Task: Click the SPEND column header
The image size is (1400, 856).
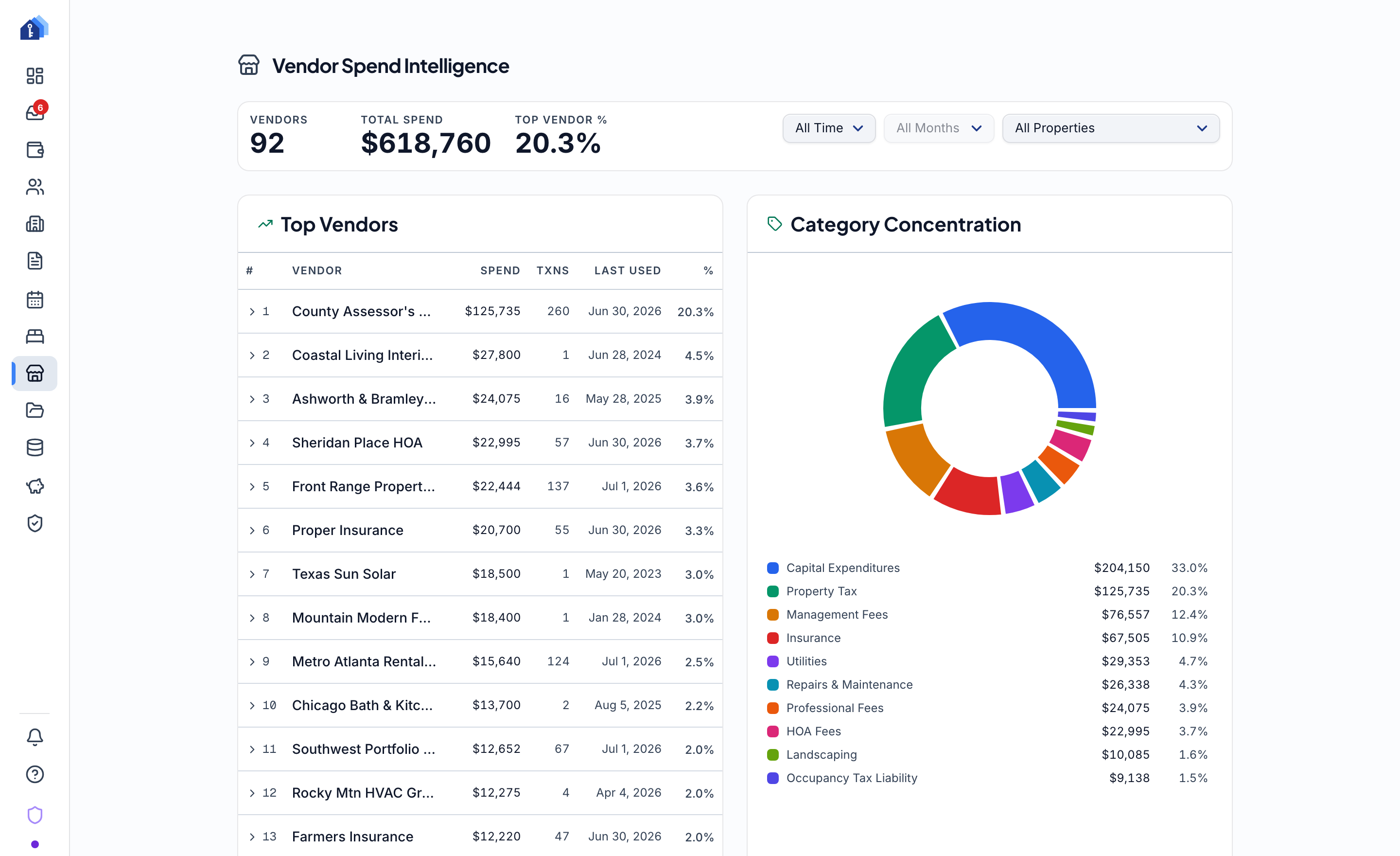Action: (500, 270)
